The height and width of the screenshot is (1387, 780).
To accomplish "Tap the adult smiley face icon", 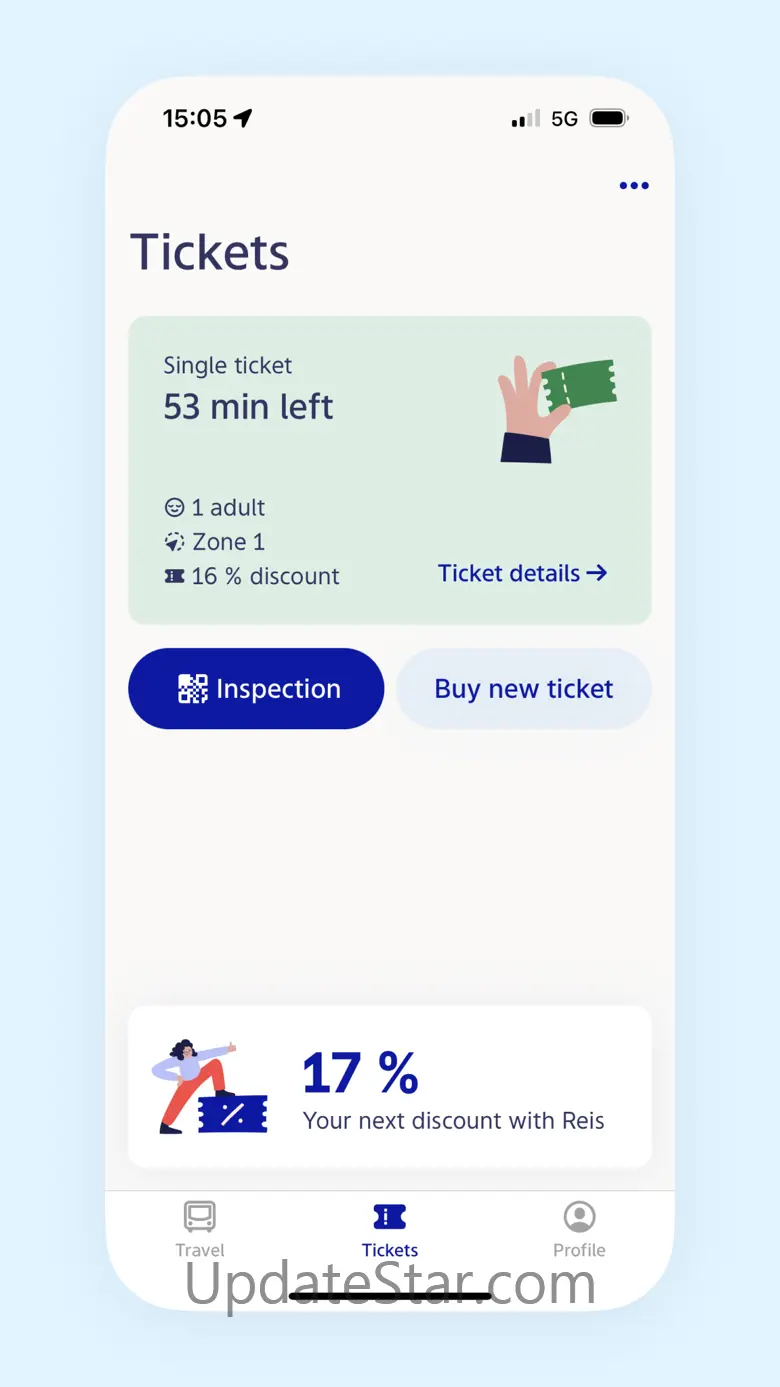I will (175, 508).
